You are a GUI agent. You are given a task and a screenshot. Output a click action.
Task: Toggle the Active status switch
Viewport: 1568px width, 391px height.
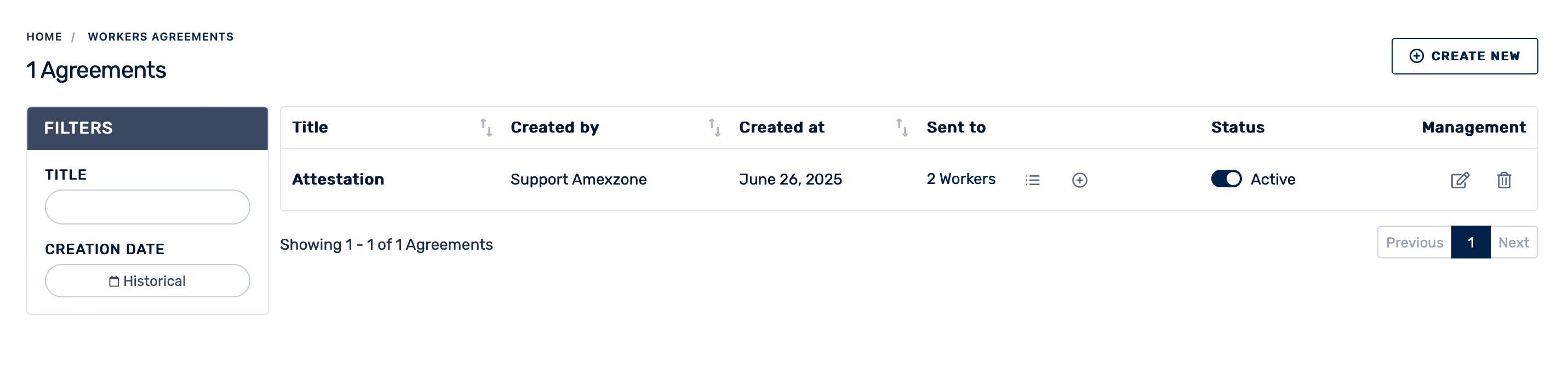pyautogui.click(x=1226, y=179)
